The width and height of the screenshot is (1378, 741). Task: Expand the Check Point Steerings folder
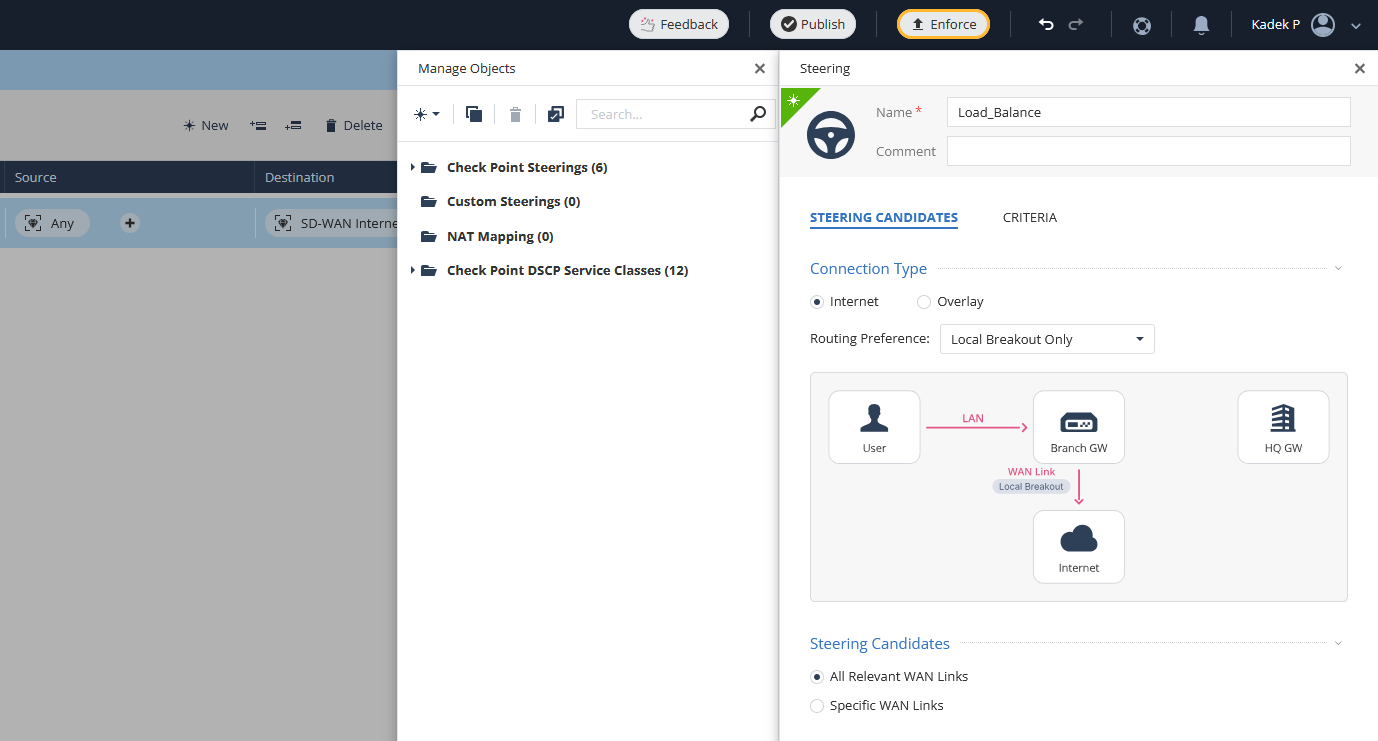(x=413, y=167)
